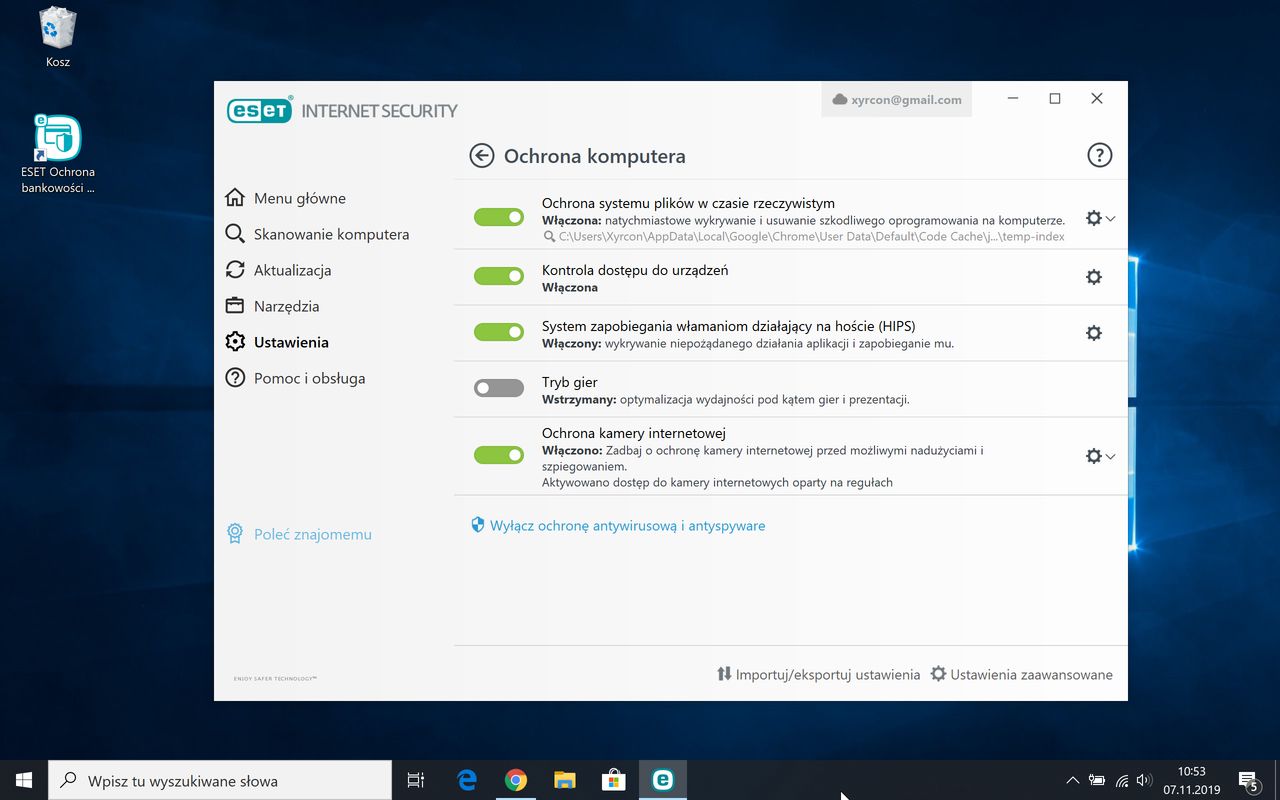Click the xyrcon@gmail.com account button

tap(897, 100)
